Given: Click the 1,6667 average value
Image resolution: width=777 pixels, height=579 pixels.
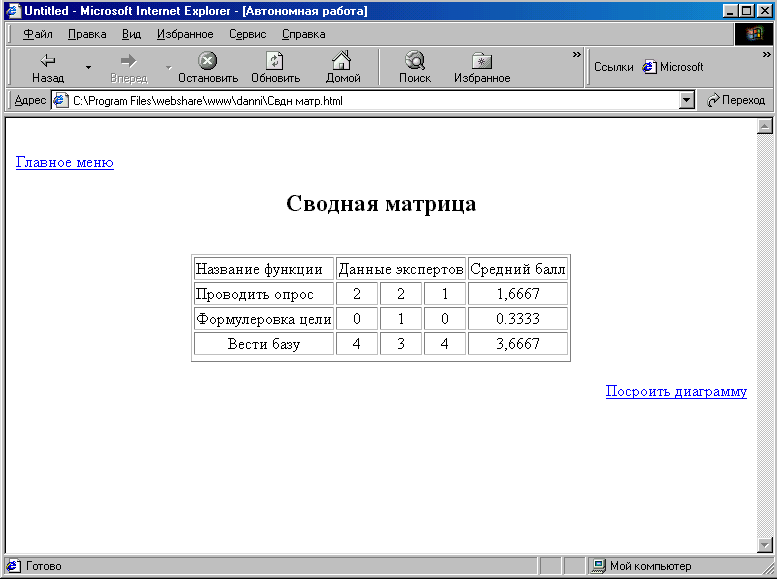Looking at the screenshot, I should click(518, 294).
